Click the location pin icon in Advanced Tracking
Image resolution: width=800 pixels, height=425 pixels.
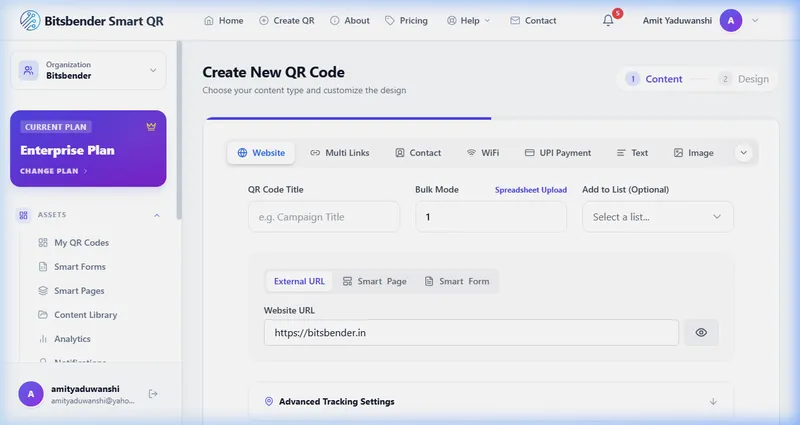pyautogui.click(x=269, y=402)
